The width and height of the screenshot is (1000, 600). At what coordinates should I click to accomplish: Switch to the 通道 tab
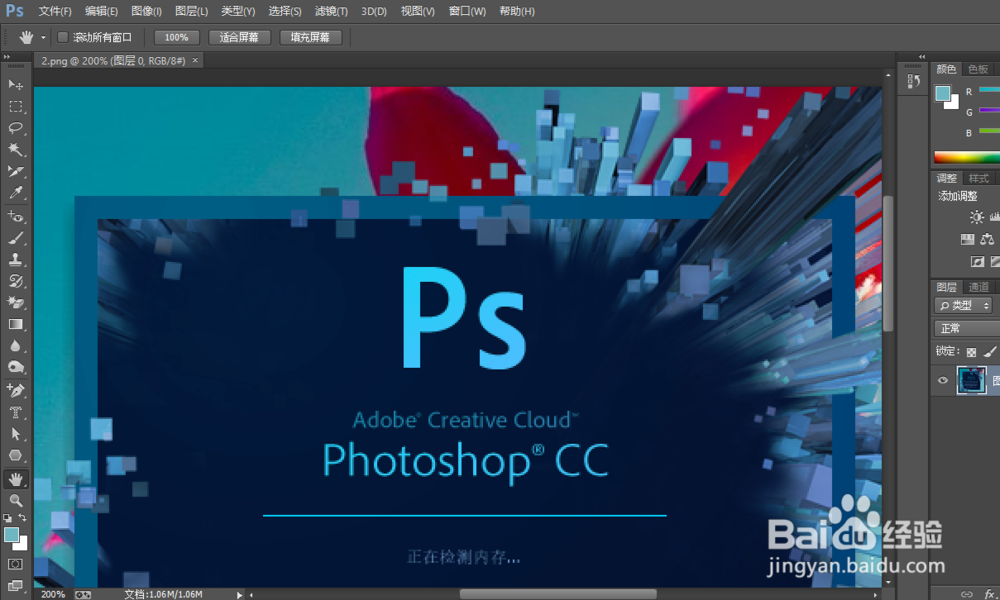pyautogui.click(x=978, y=287)
